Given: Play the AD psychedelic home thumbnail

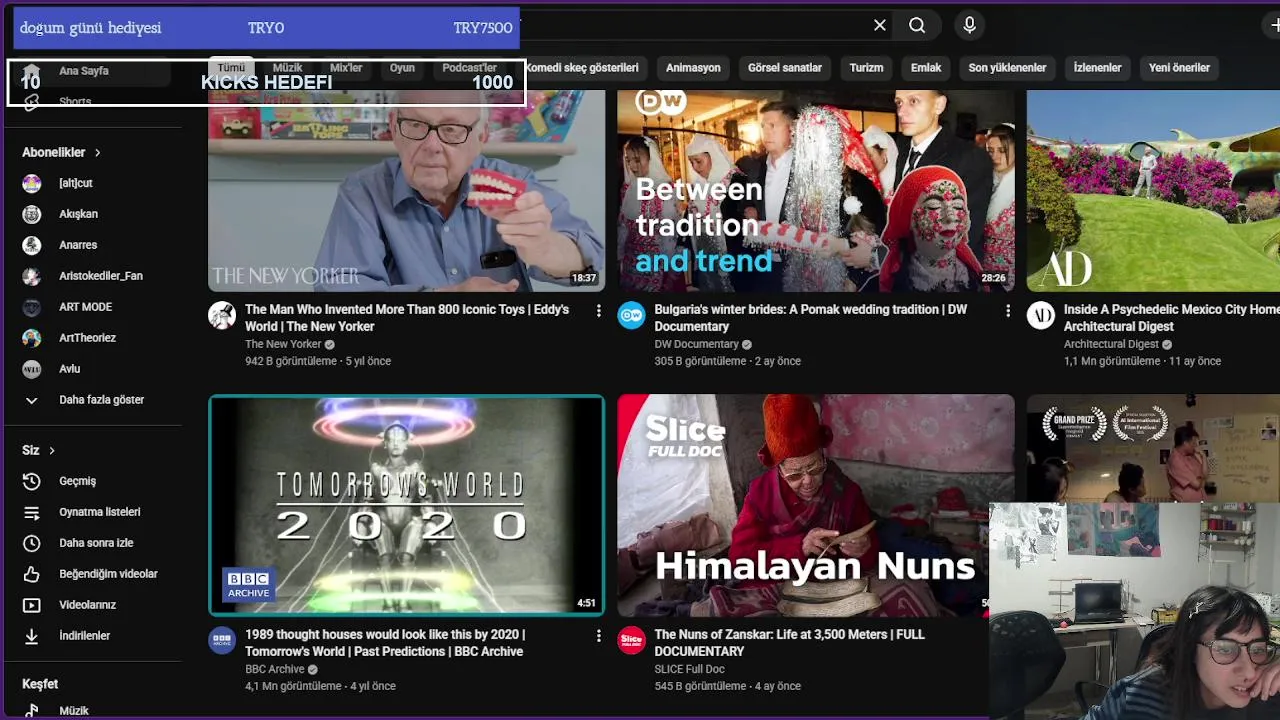Looking at the screenshot, I should [1153, 191].
